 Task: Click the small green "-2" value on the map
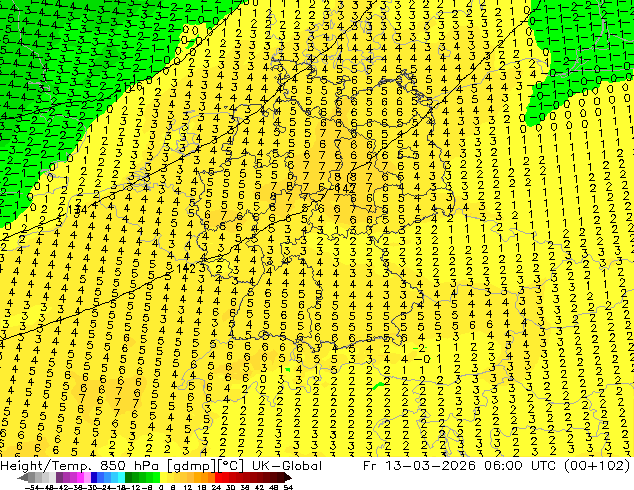[420, 348]
